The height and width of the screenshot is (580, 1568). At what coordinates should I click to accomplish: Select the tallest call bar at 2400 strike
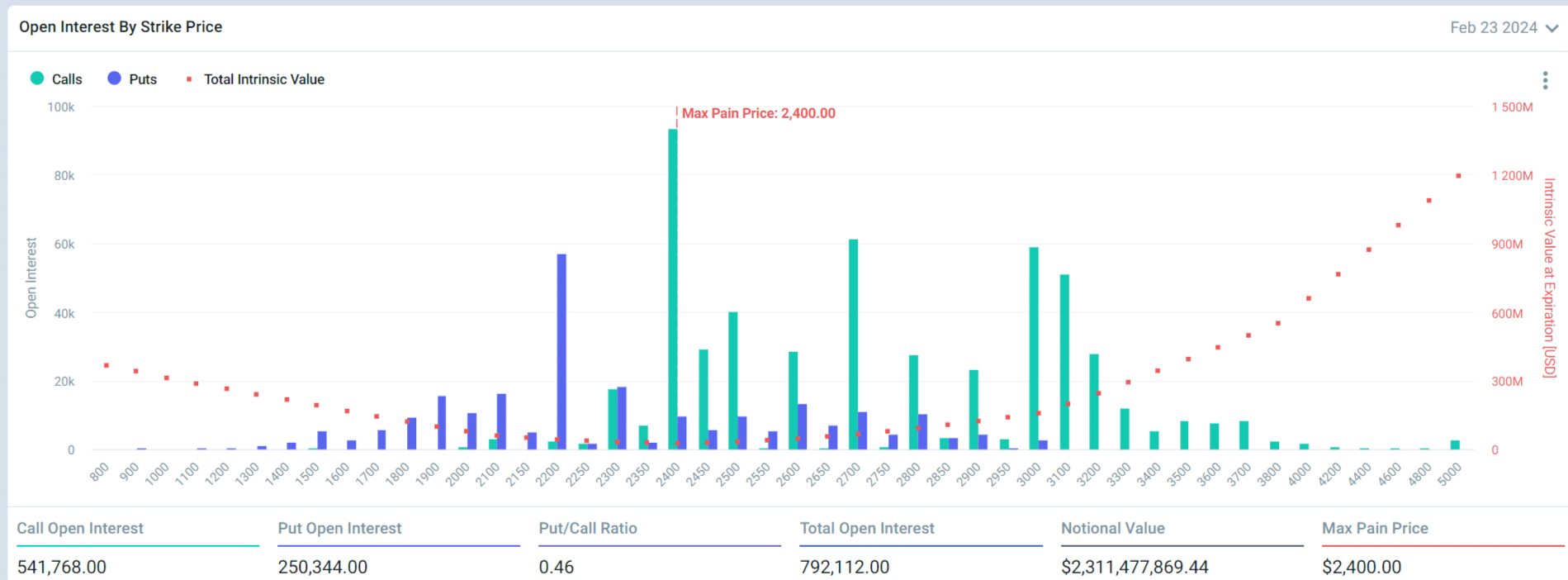pos(673,289)
